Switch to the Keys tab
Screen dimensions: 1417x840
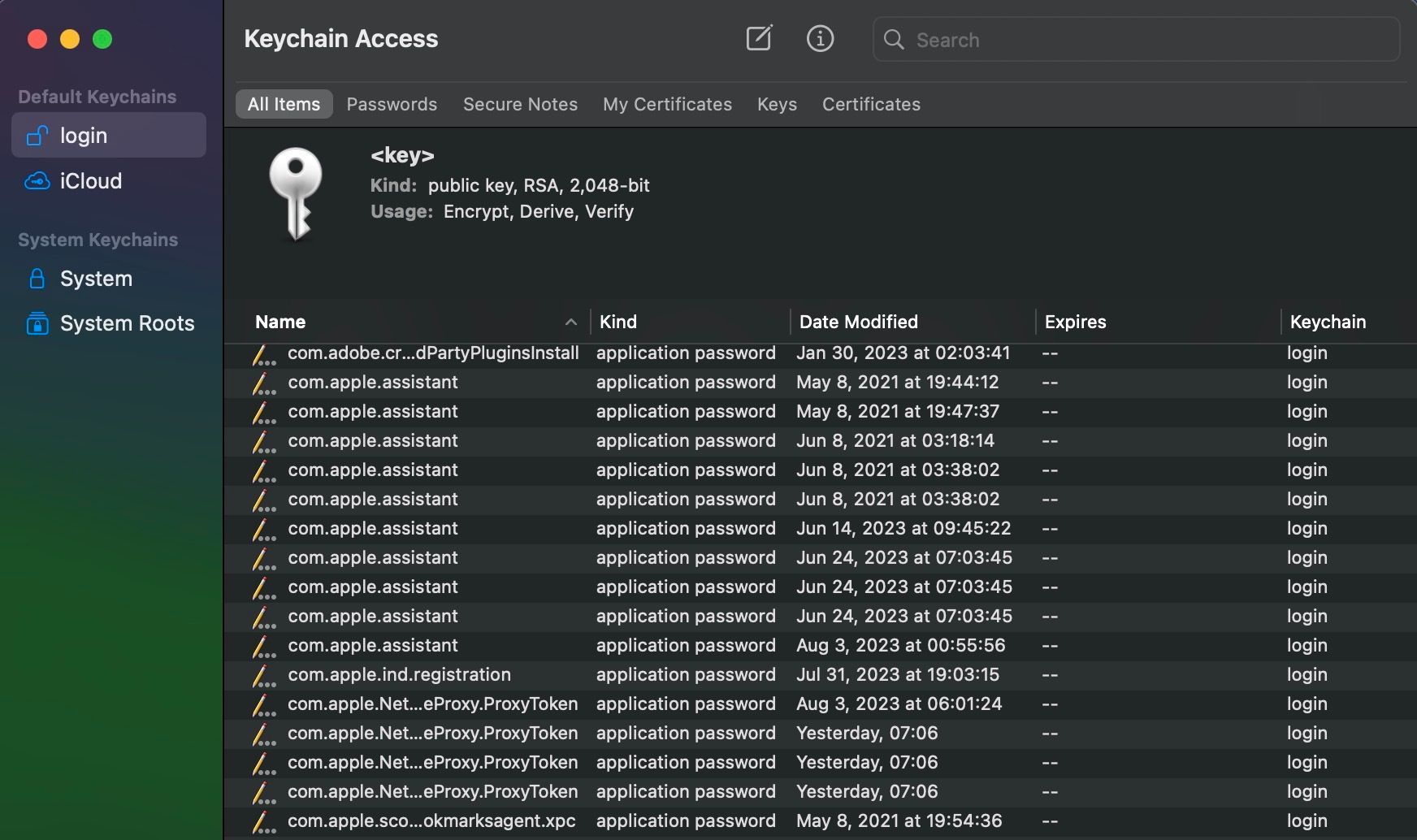tap(777, 104)
